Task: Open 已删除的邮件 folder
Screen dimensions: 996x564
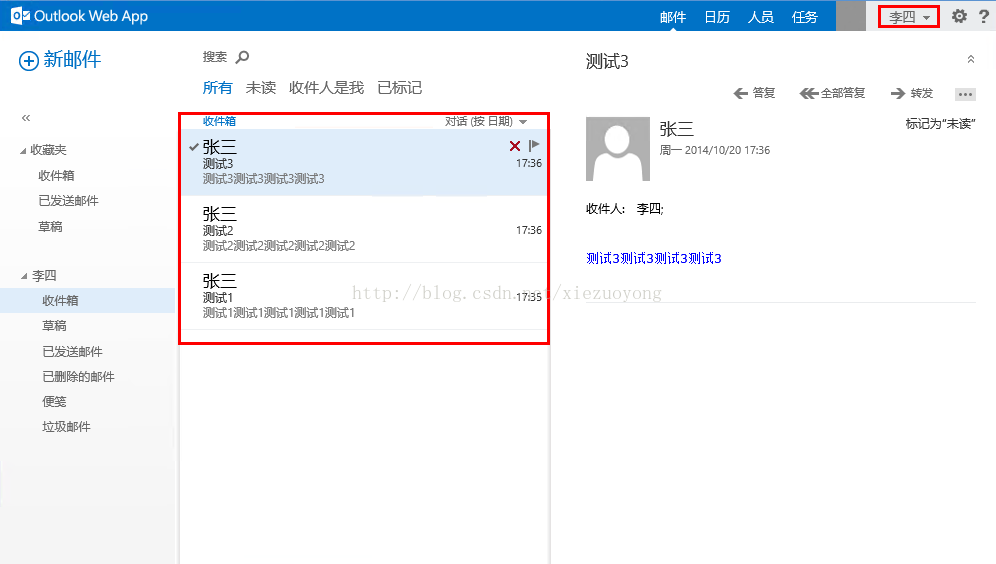Action: tap(79, 377)
